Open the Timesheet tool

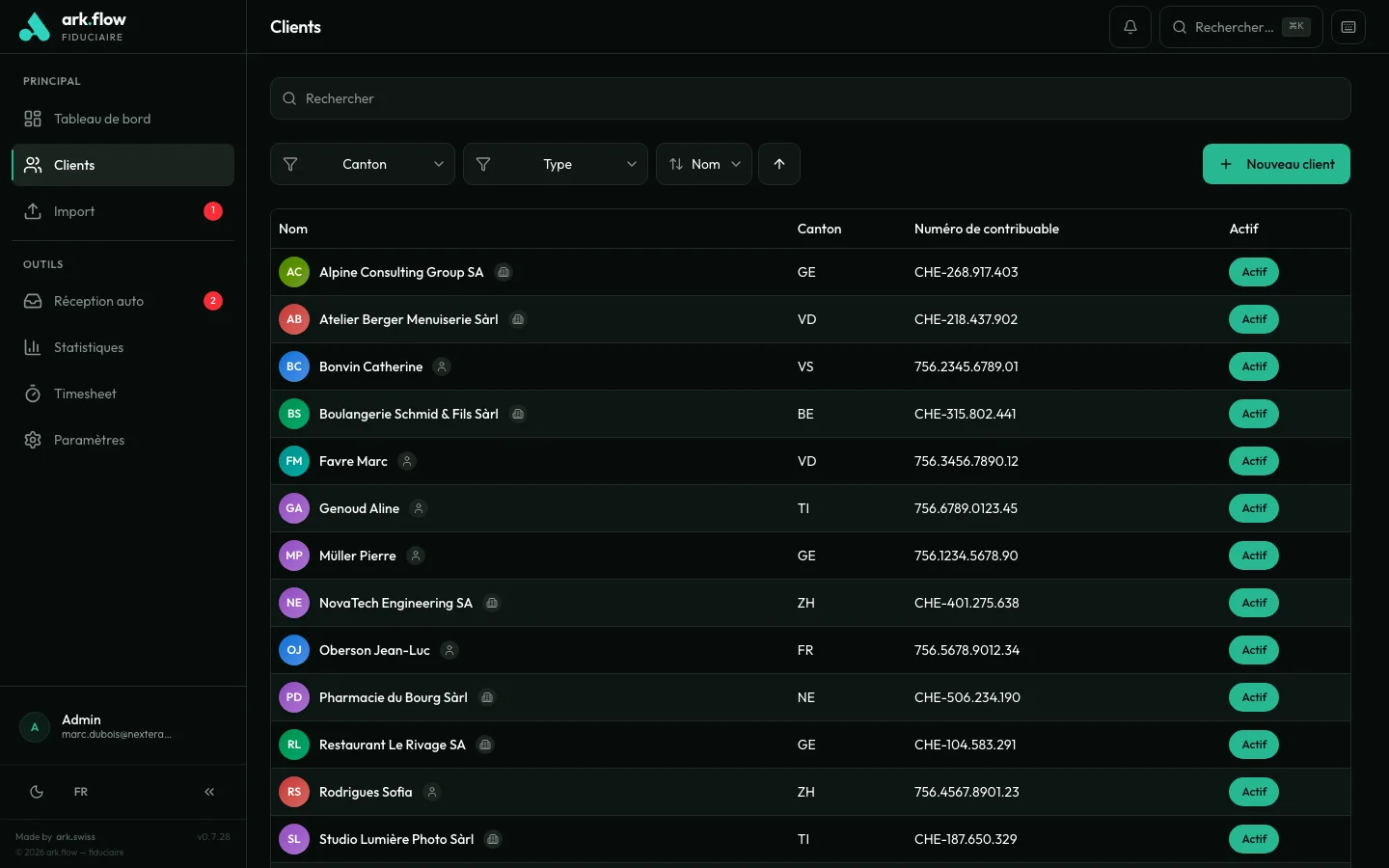point(123,393)
